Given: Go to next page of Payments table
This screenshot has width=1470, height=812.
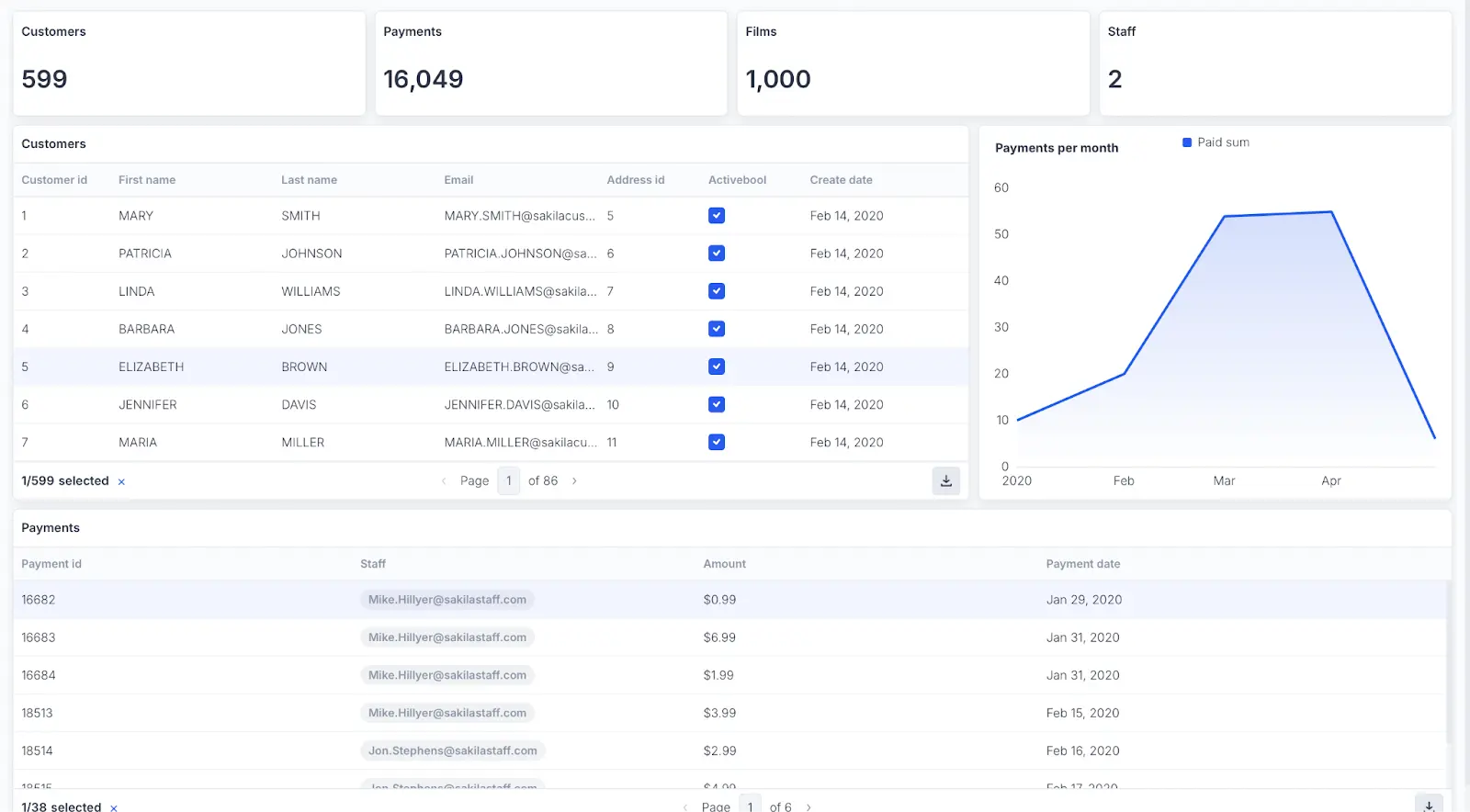Looking at the screenshot, I should (x=808, y=806).
